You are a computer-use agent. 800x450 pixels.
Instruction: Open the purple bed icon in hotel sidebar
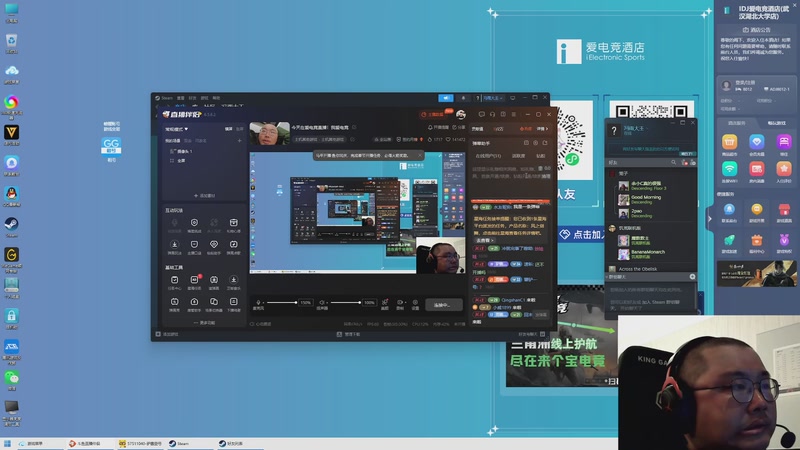[x=784, y=142]
